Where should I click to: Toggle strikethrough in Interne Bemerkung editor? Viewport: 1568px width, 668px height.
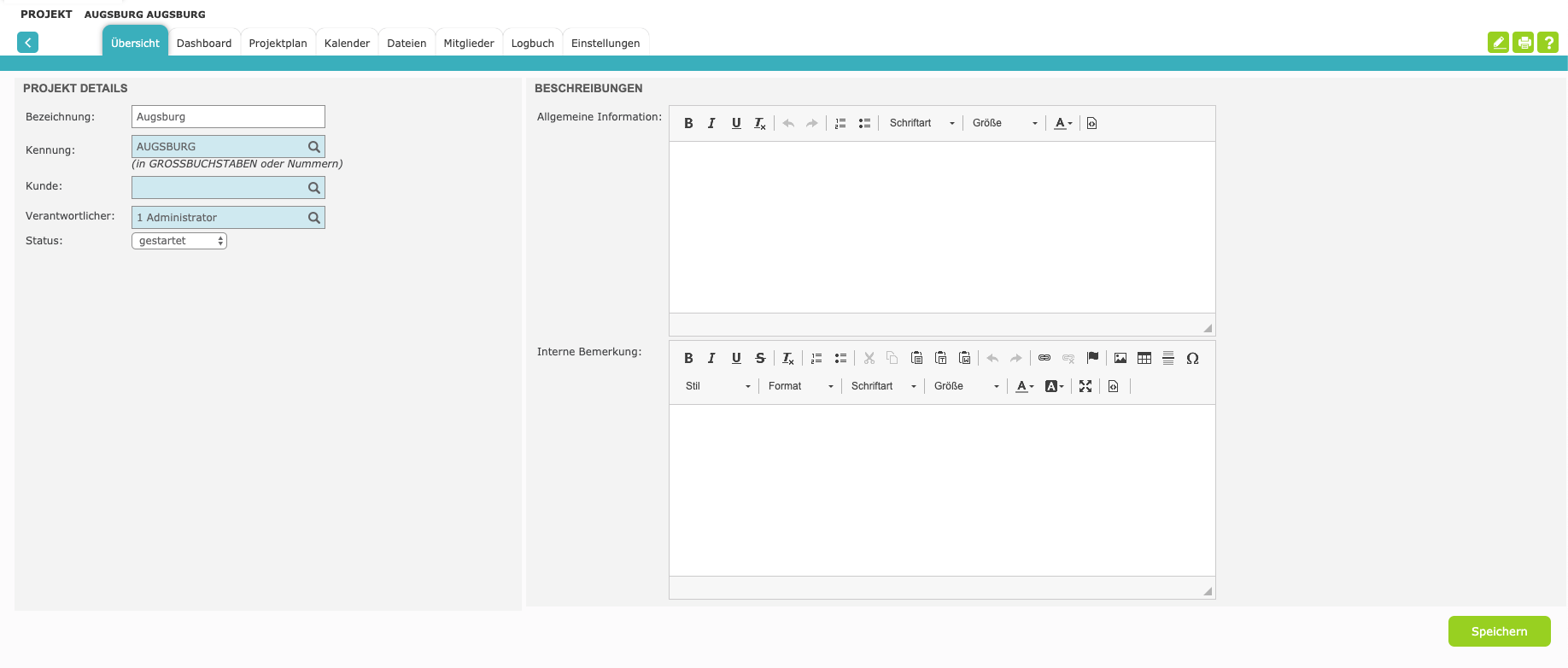[x=760, y=358]
